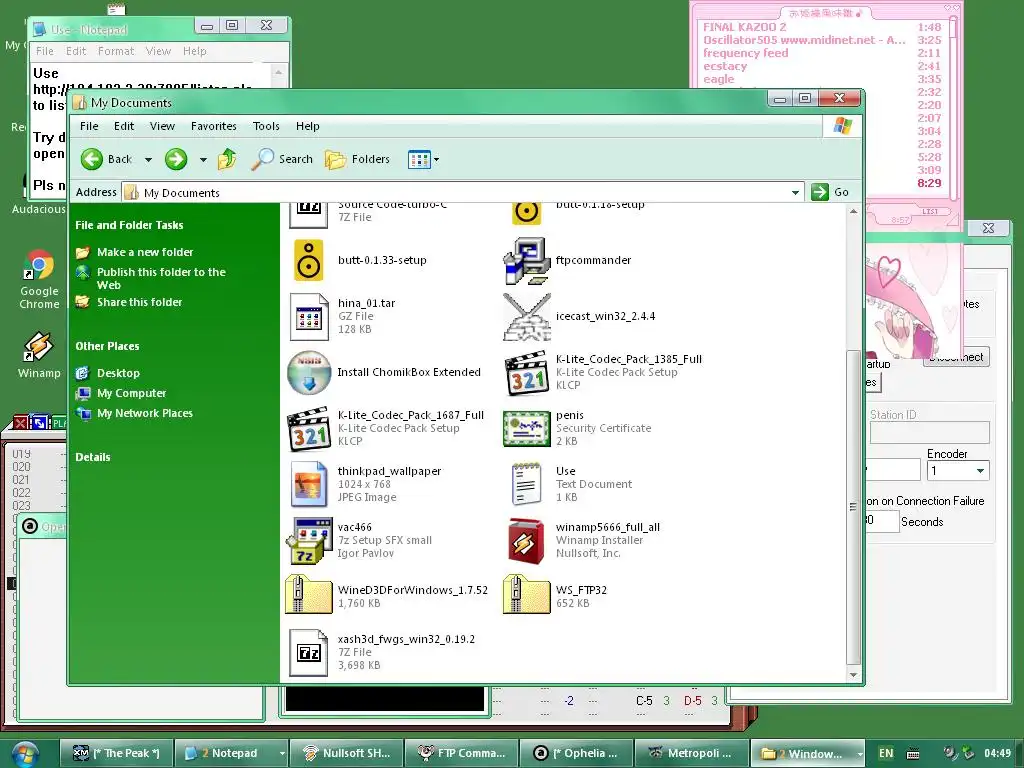Switch to Nullsoft SHOUTcast taskbar button
This screenshot has width=1024, height=768.
[347, 753]
